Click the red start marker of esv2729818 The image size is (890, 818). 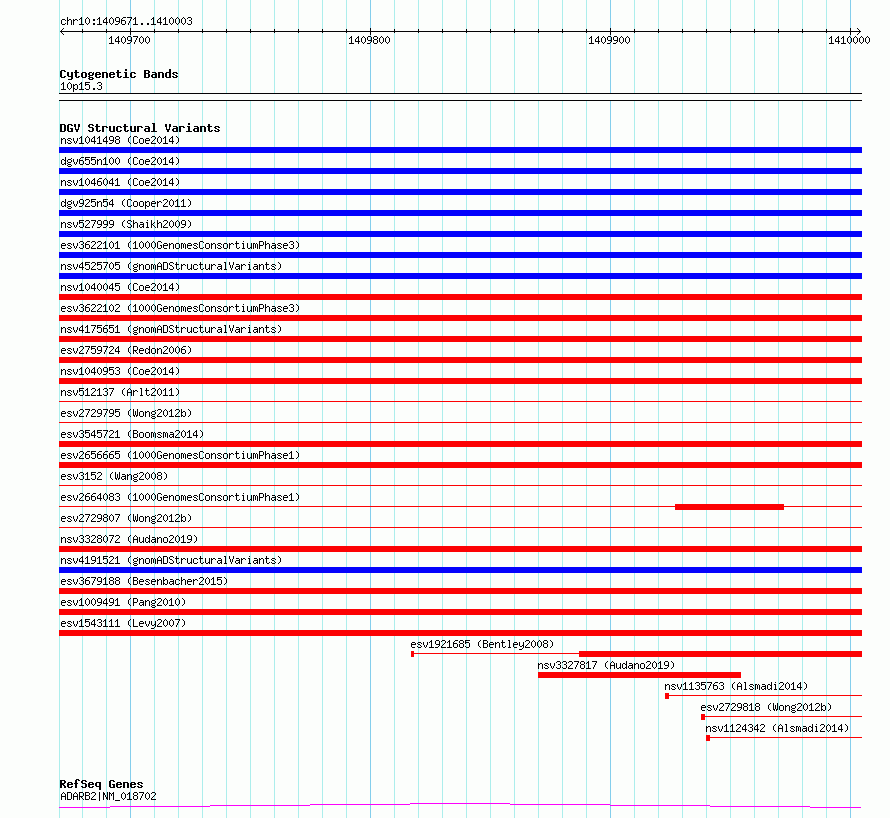click(x=703, y=717)
